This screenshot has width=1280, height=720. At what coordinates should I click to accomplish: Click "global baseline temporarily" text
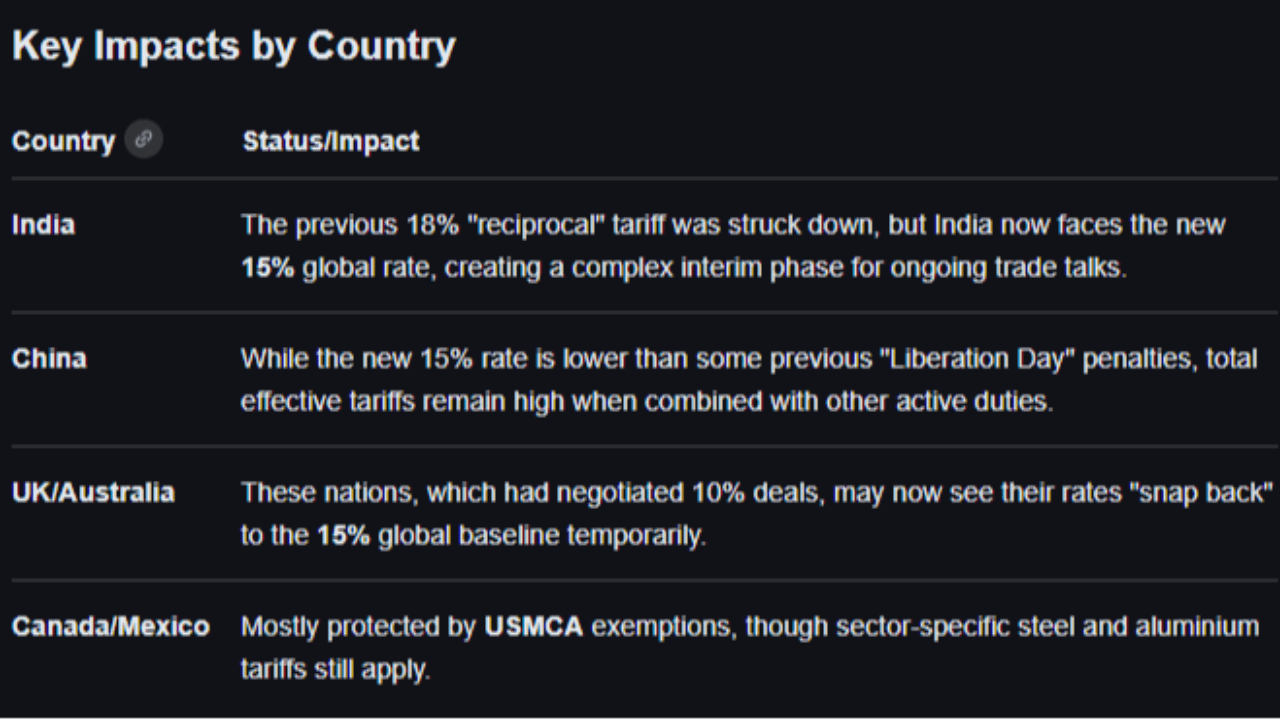tap(542, 535)
